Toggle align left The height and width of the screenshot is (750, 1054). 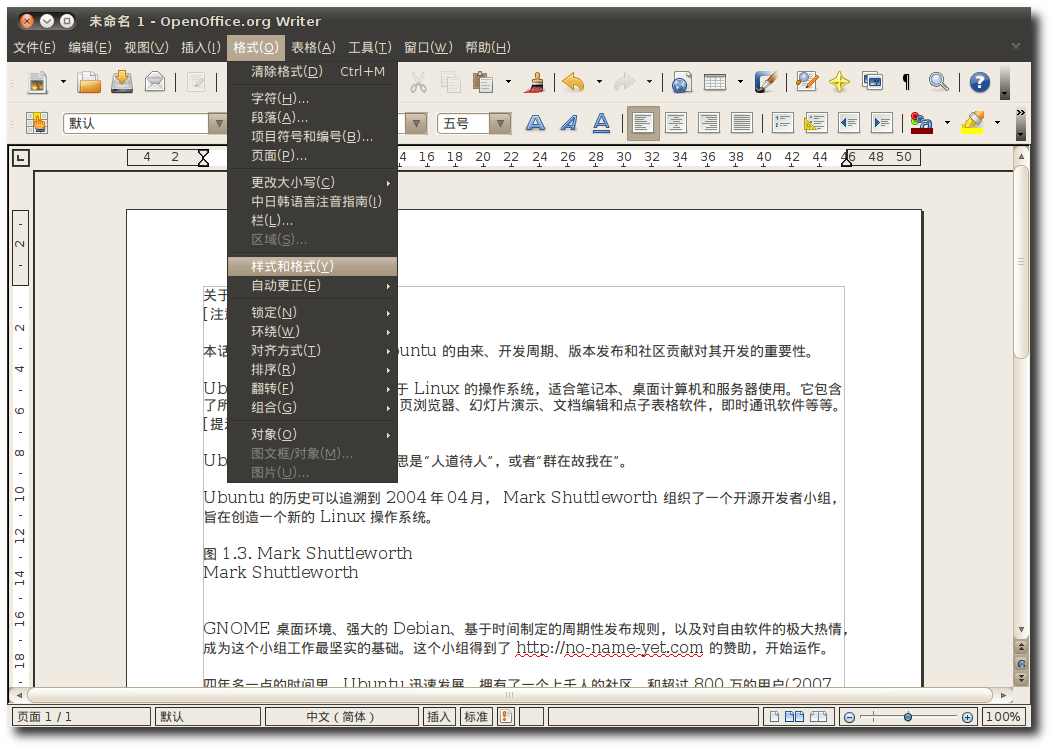point(643,123)
